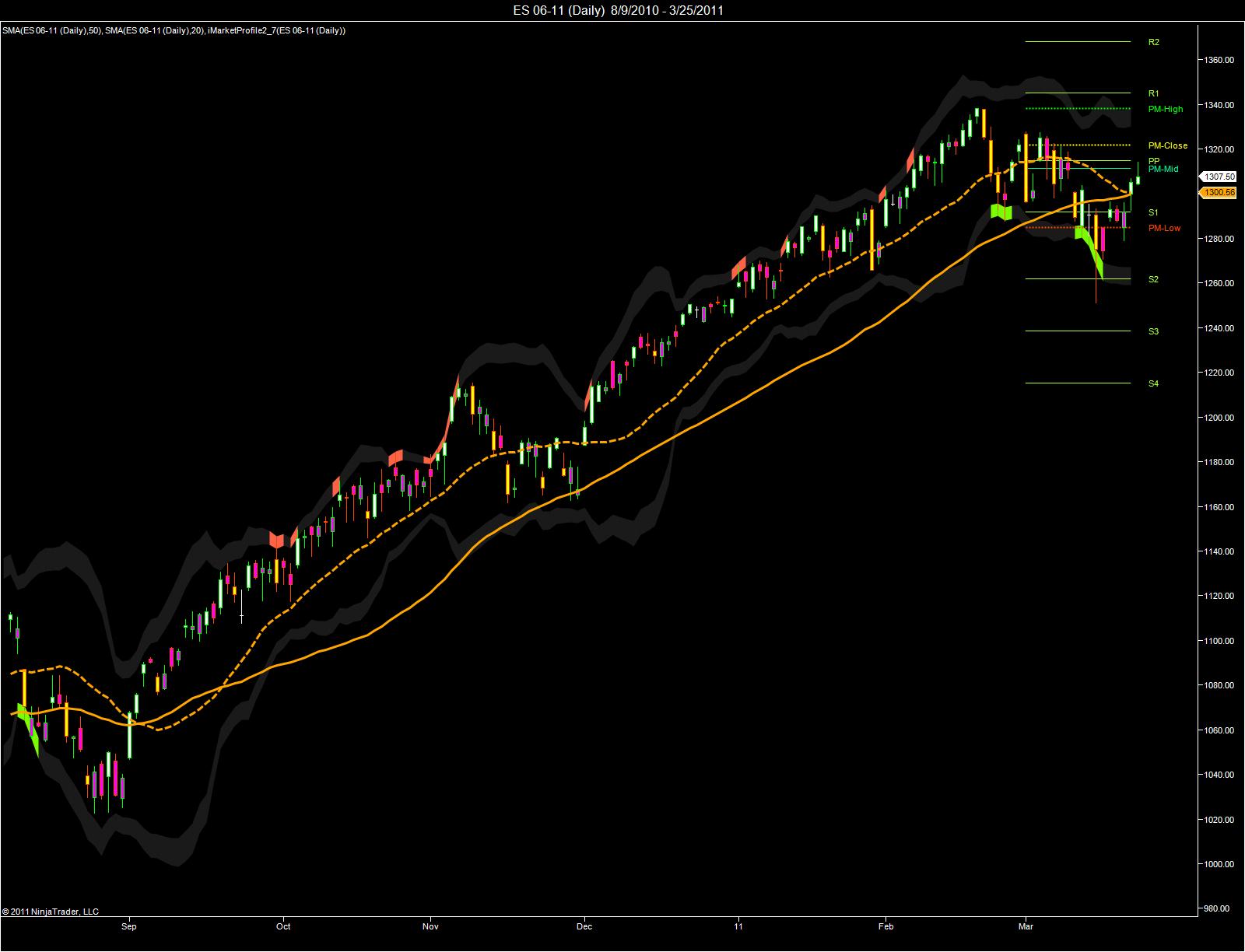1245x952 pixels.
Task: Select the PM-High level label
Action: point(1166,109)
